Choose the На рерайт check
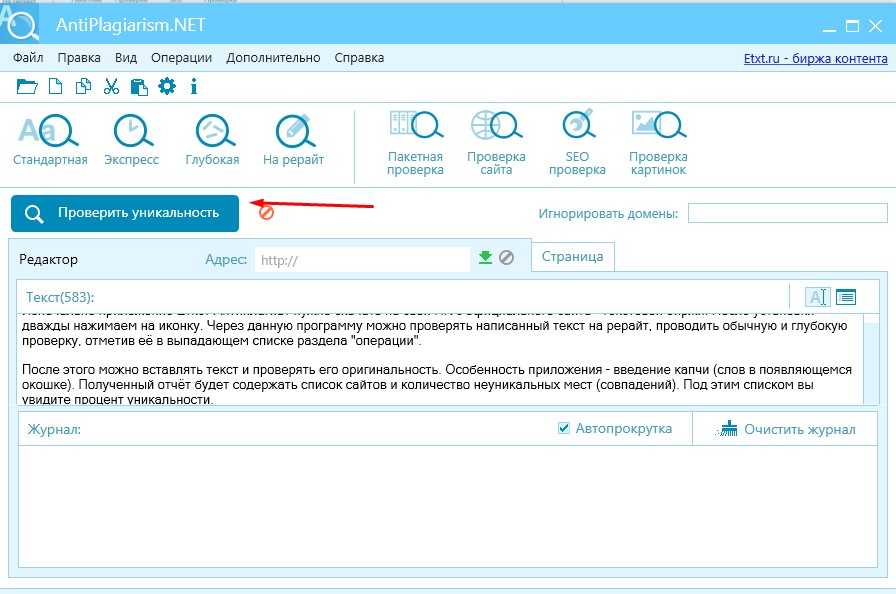This screenshot has width=896, height=594. (293, 139)
